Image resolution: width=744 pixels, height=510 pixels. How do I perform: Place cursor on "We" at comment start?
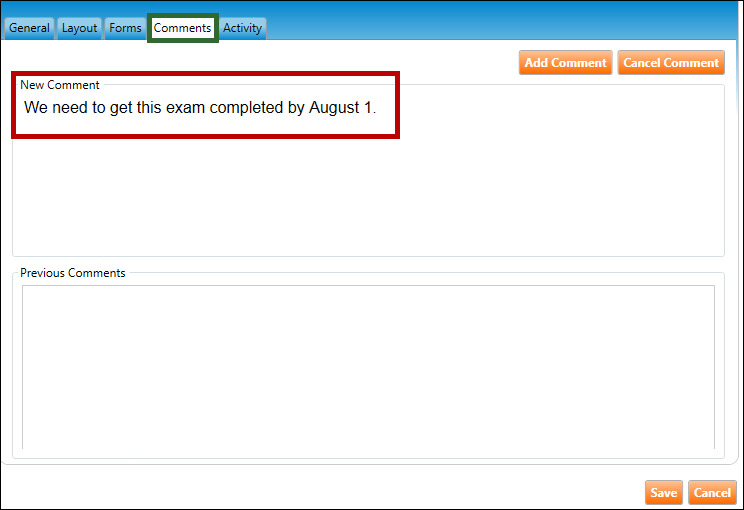click(35, 107)
